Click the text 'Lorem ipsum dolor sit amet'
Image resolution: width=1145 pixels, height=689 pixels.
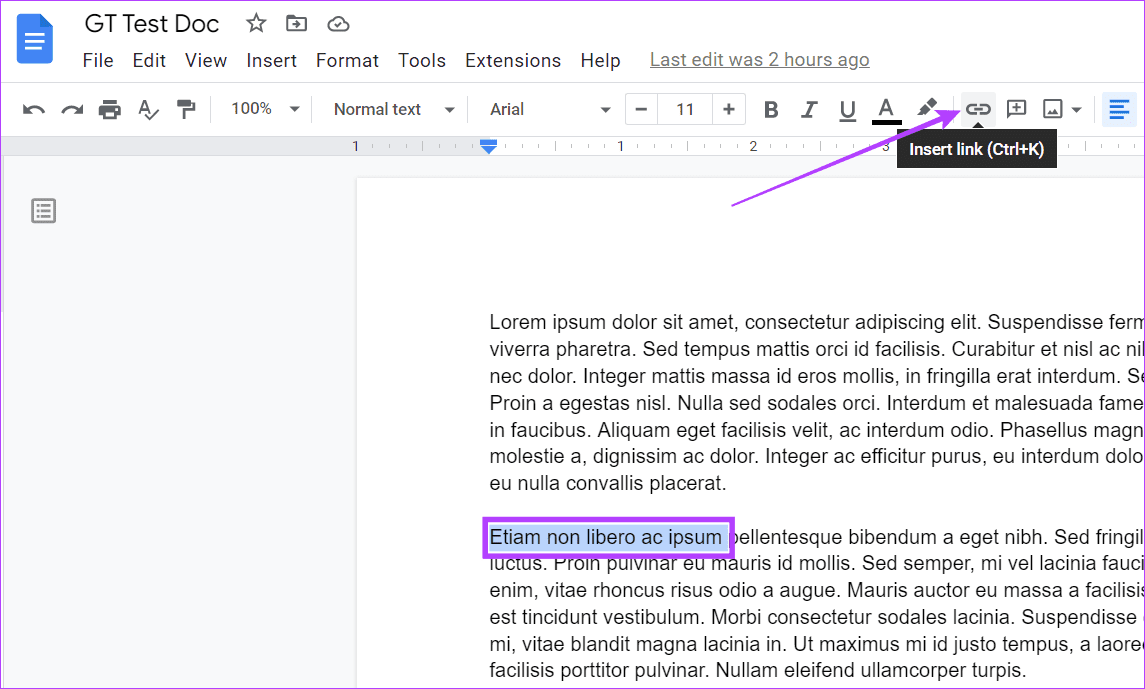pos(612,322)
